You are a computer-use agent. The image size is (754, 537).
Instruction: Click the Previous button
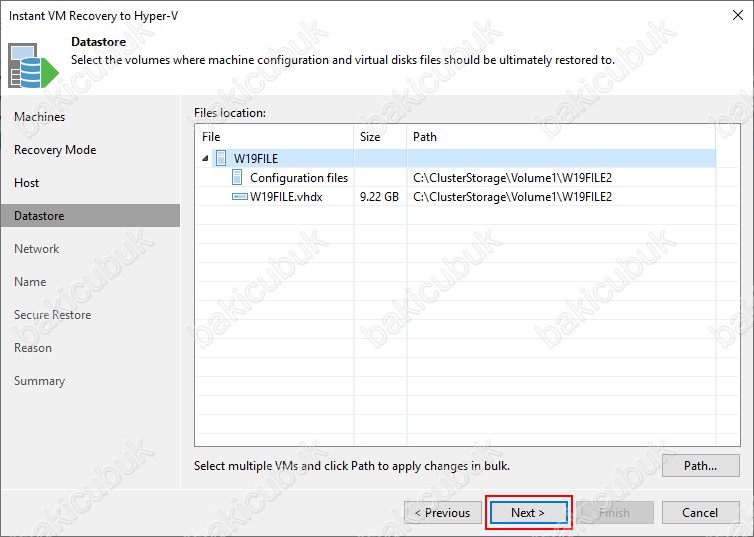pyautogui.click(x=443, y=512)
